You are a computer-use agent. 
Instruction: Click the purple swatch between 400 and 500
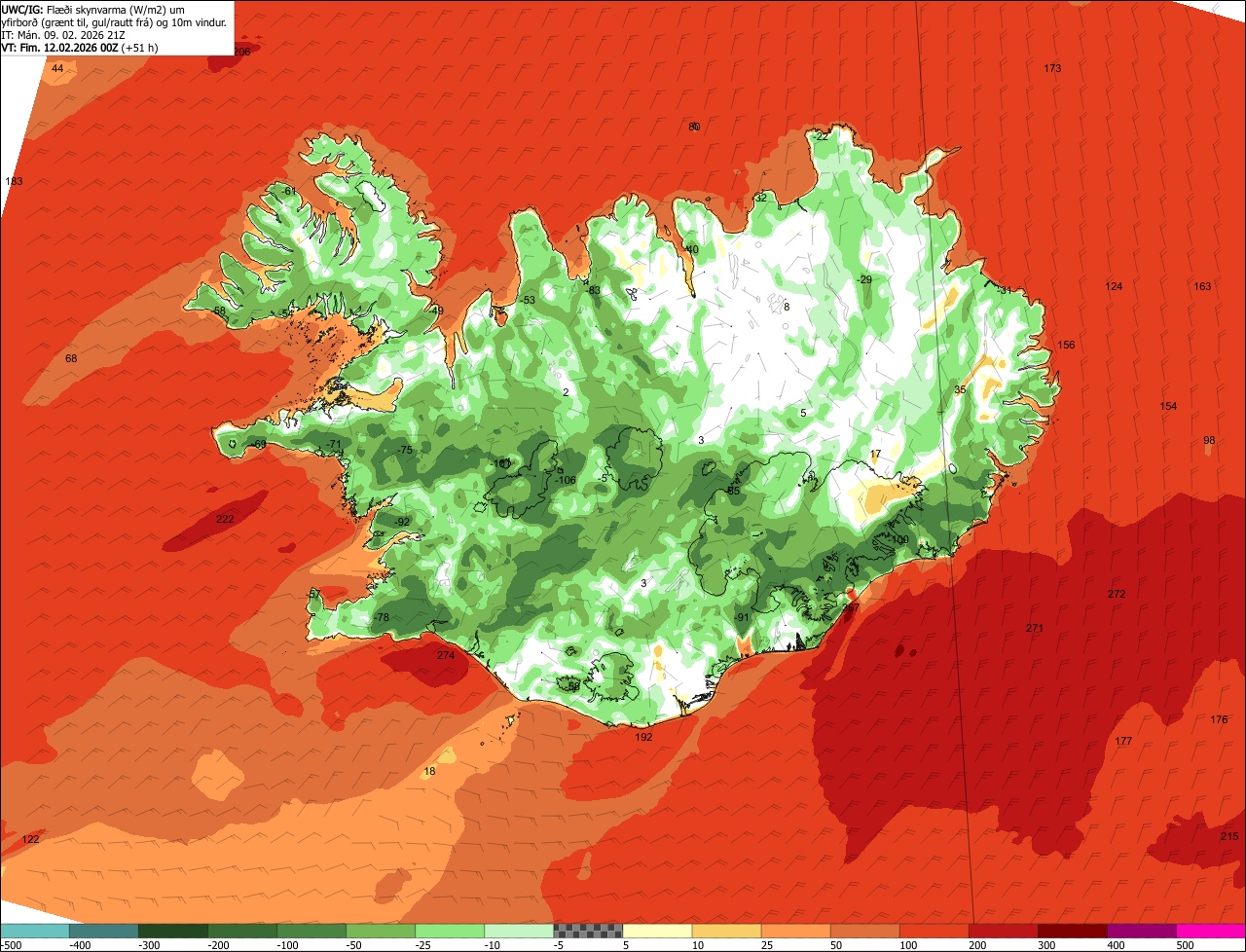tap(1142, 931)
